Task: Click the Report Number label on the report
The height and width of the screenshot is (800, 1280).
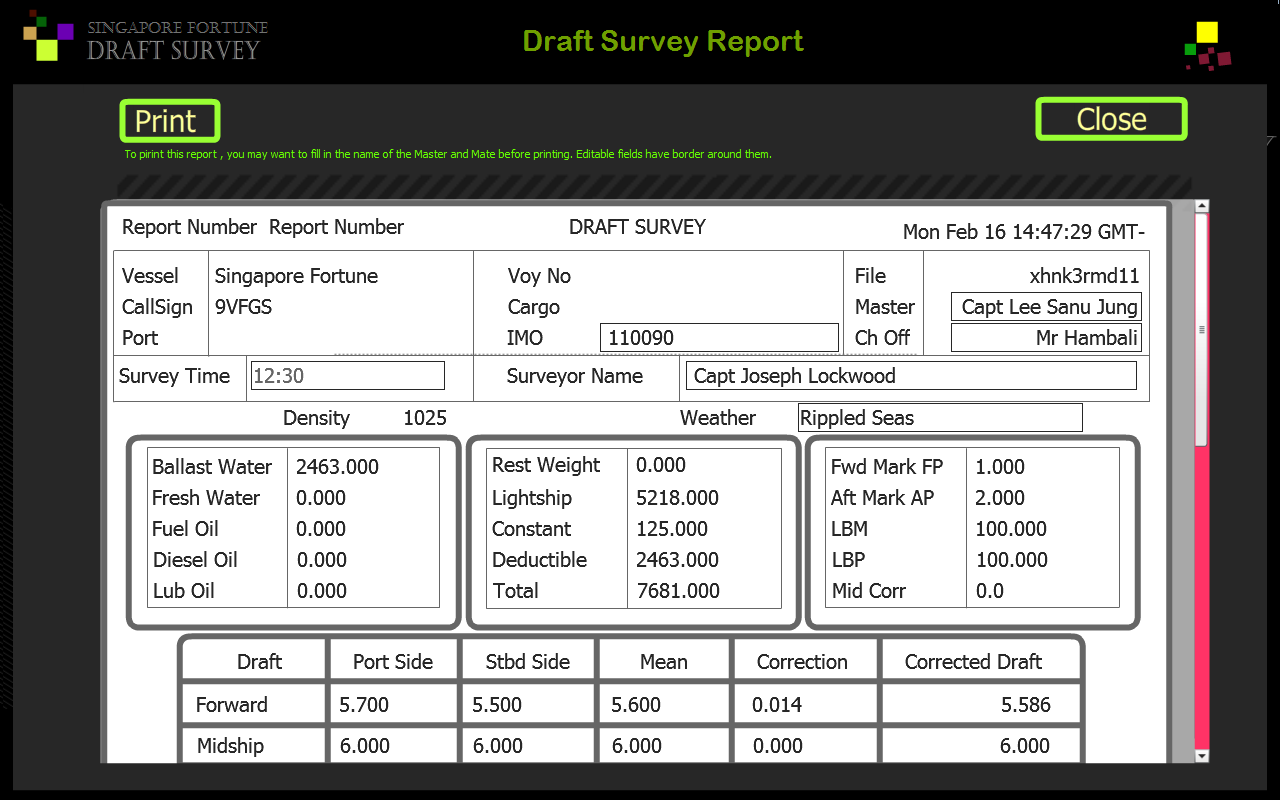Action: (188, 227)
